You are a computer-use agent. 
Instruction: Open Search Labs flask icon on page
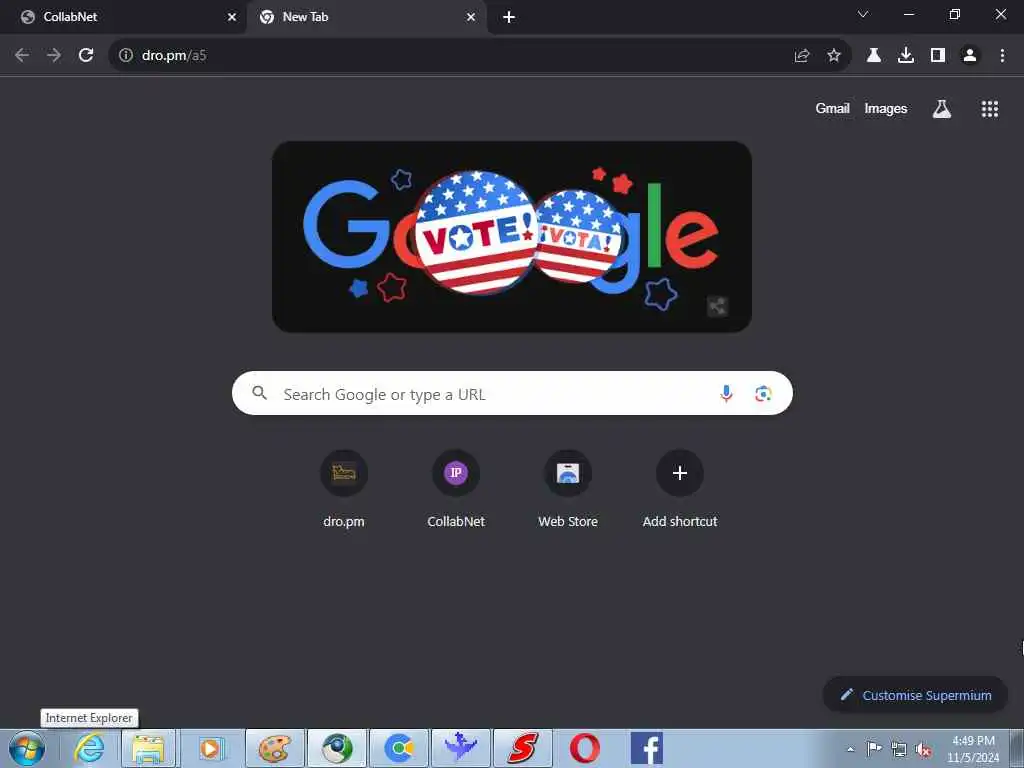tap(942, 108)
